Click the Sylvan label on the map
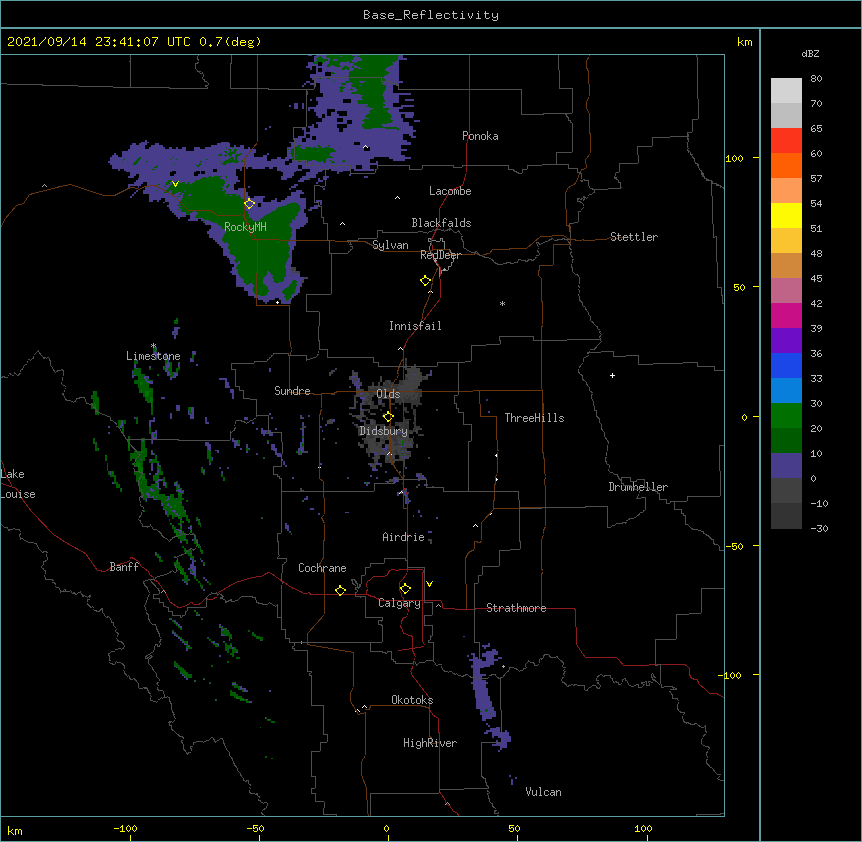 (390, 245)
